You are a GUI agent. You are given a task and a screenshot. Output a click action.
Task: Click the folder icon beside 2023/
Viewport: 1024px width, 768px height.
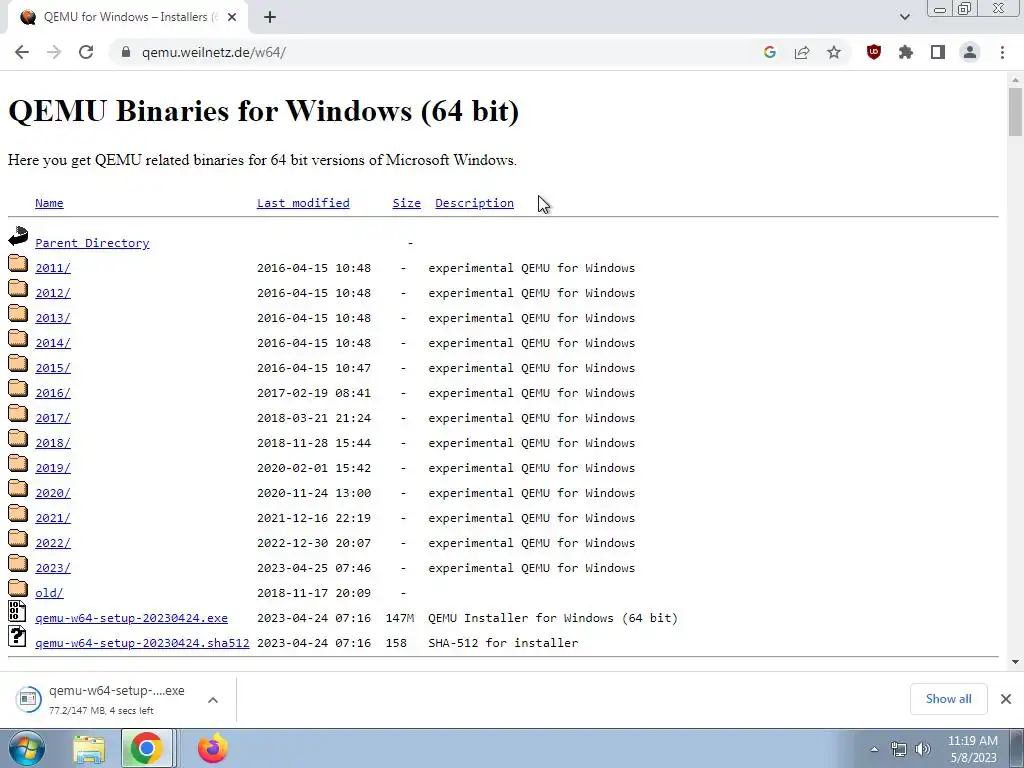pyautogui.click(x=18, y=563)
